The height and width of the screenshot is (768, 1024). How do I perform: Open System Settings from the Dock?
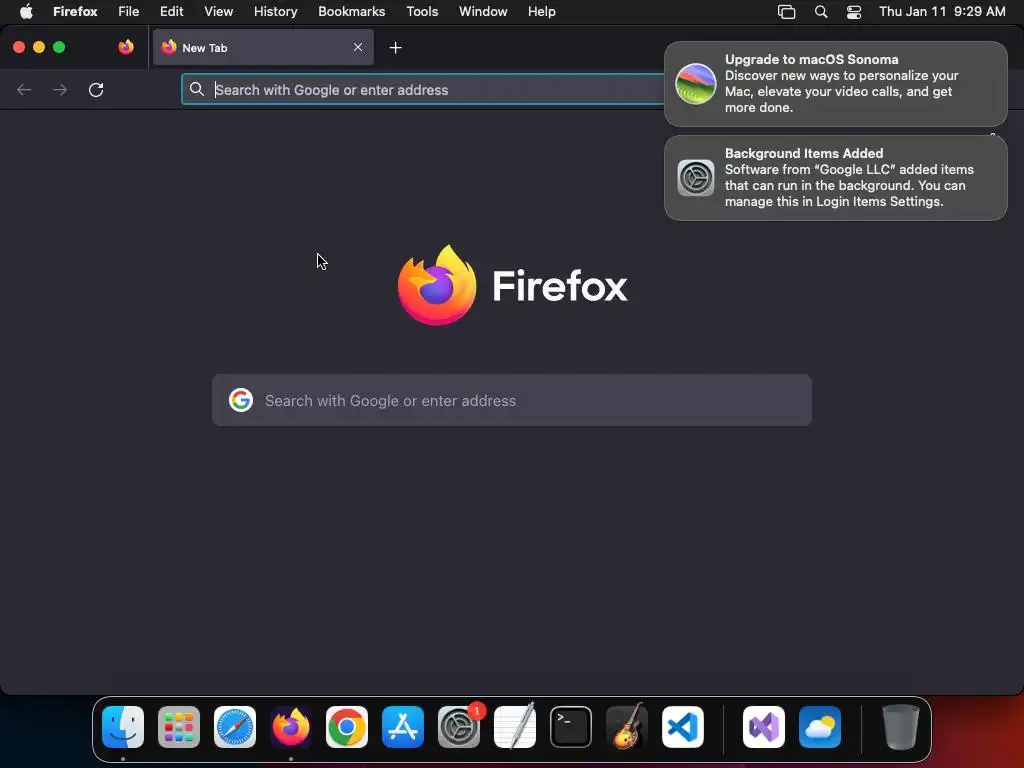click(x=459, y=727)
